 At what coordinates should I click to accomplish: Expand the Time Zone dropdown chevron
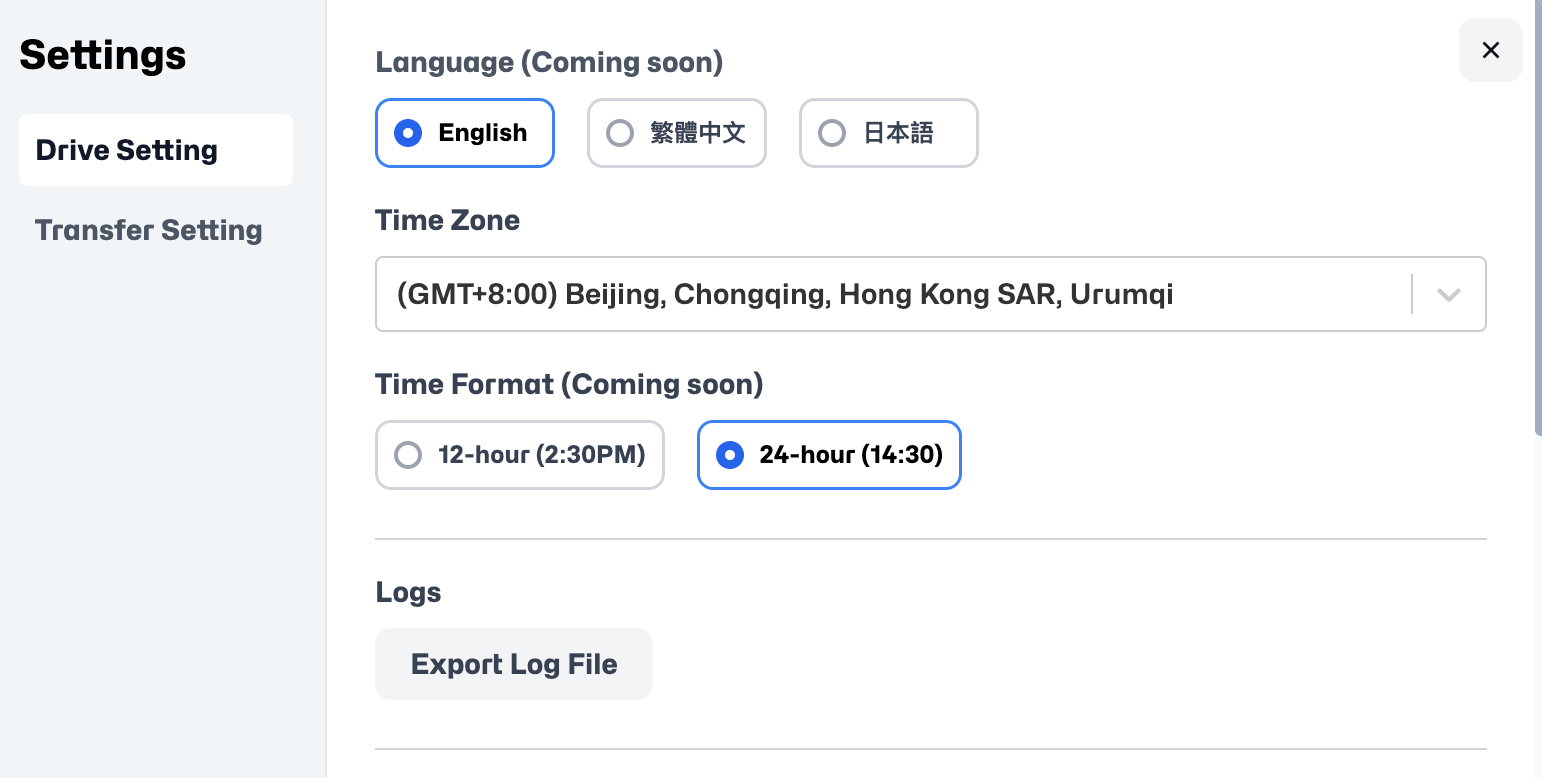pyautogui.click(x=1449, y=295)
